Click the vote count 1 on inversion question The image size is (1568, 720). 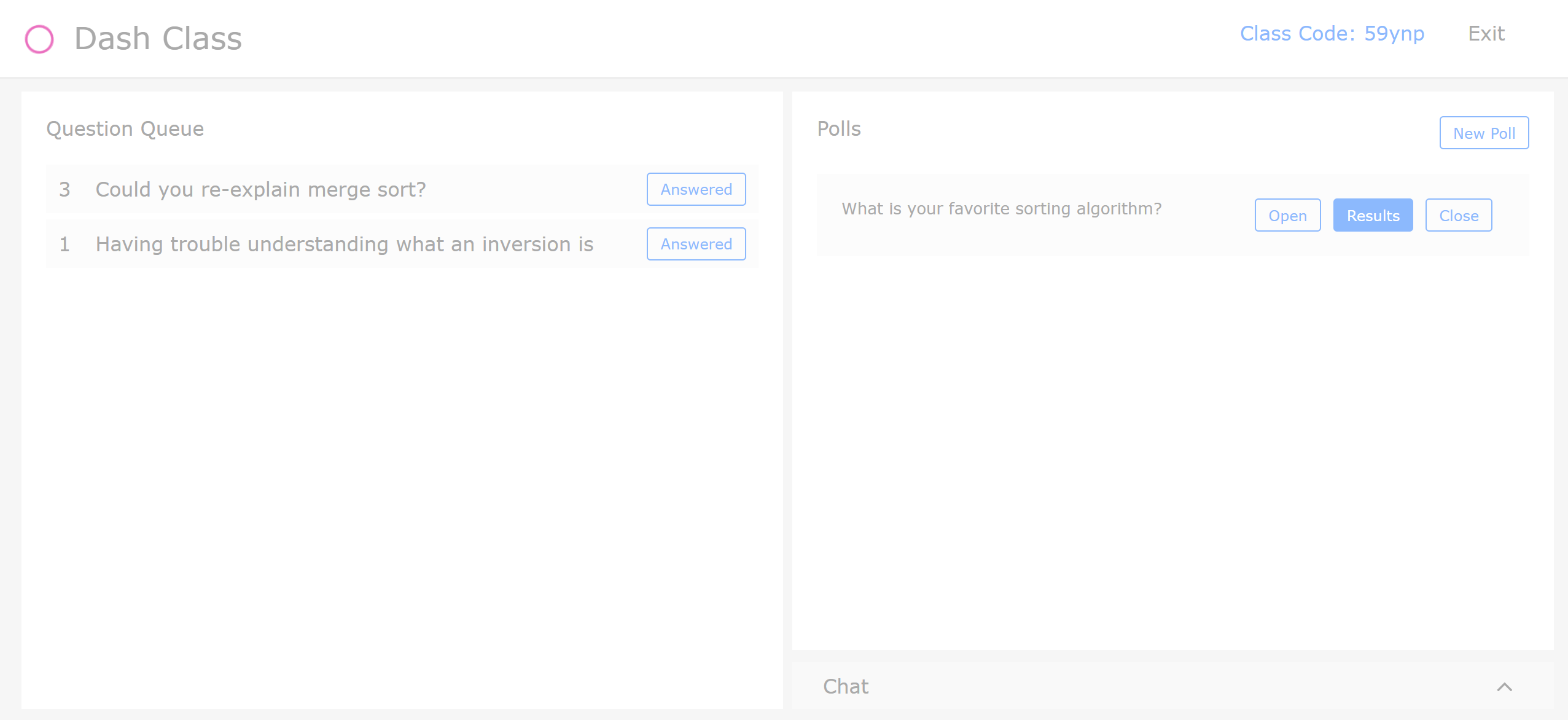coord(64,244)
